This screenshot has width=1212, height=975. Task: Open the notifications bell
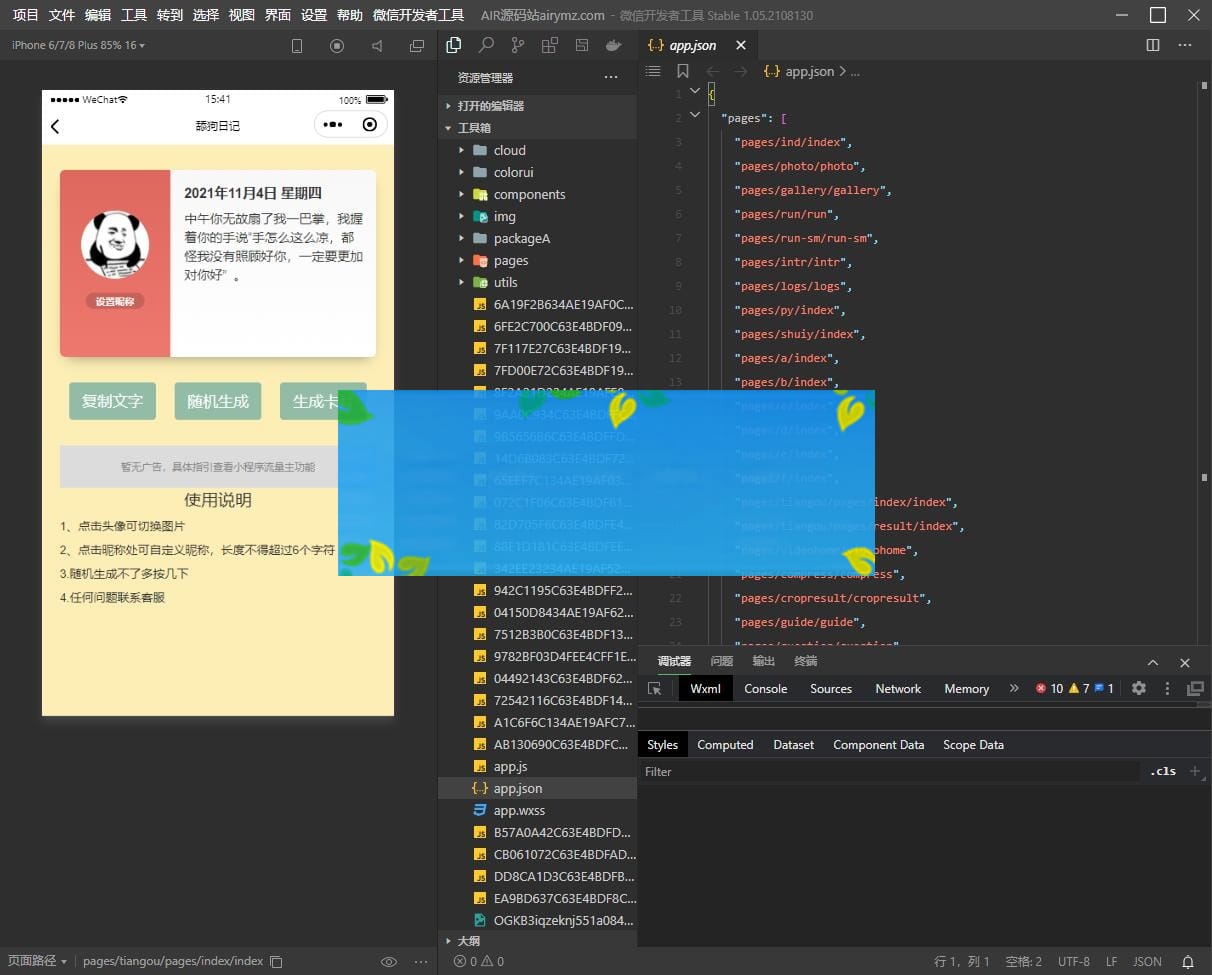coord(1188,961)
